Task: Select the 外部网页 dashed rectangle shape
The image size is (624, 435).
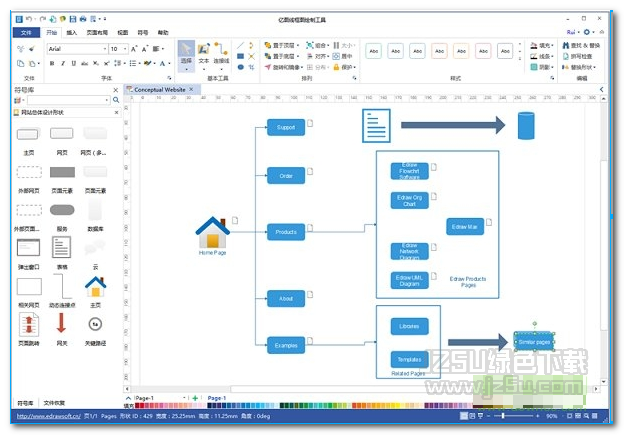Action: coord(29,172)
